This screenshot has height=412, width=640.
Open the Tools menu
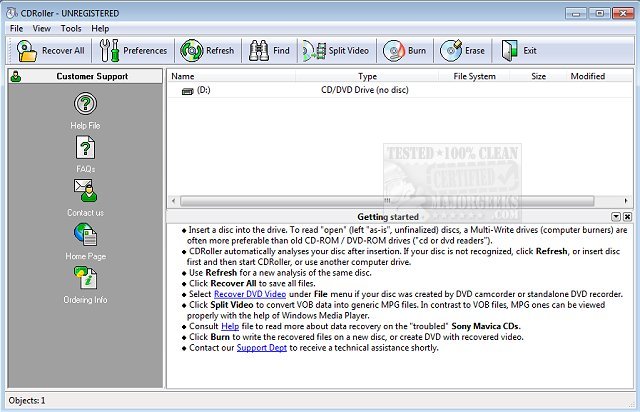(71, 28)
